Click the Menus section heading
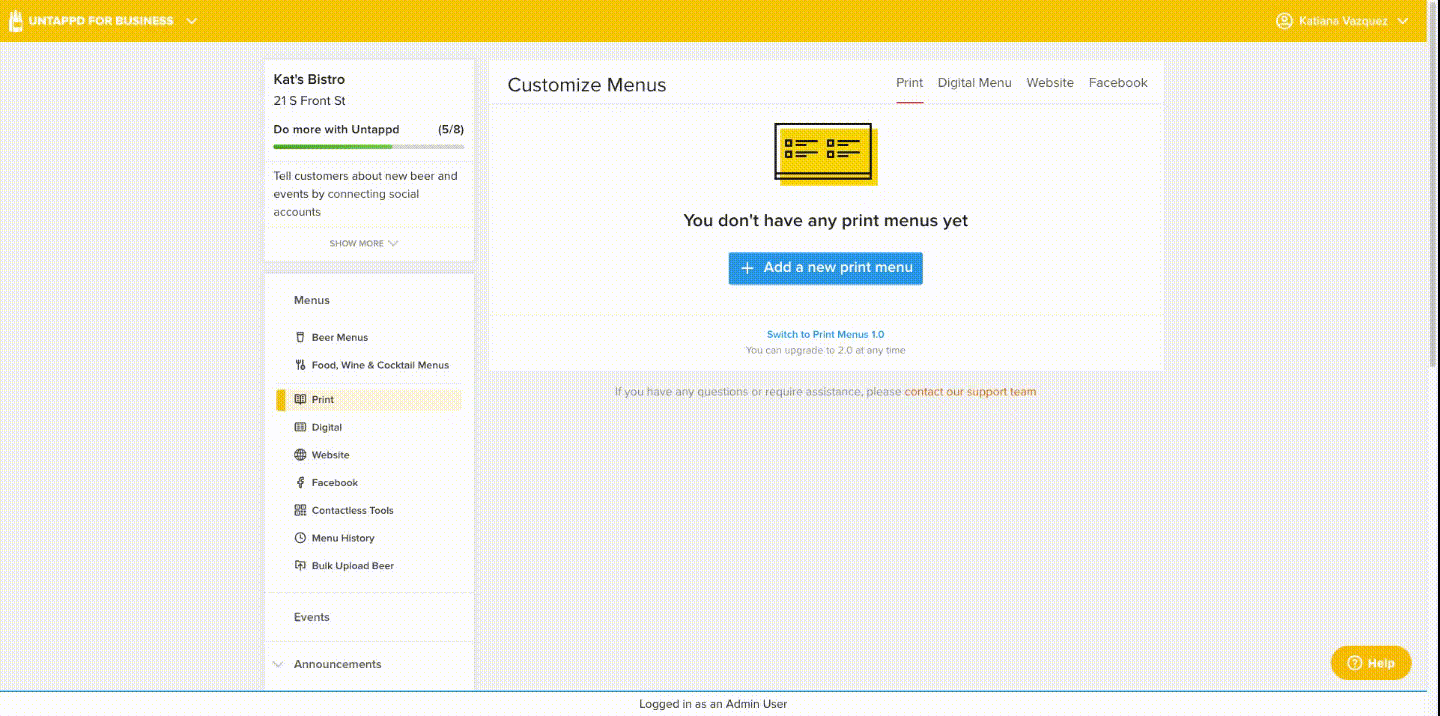Screen dimensions: 1440x716 (311, 300)
